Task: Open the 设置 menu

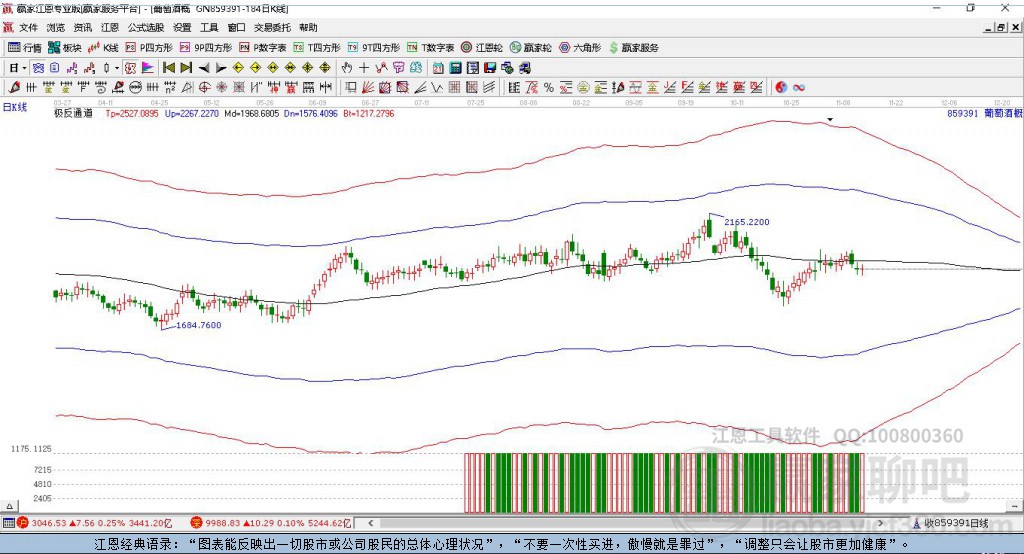Action: [182, 27]
